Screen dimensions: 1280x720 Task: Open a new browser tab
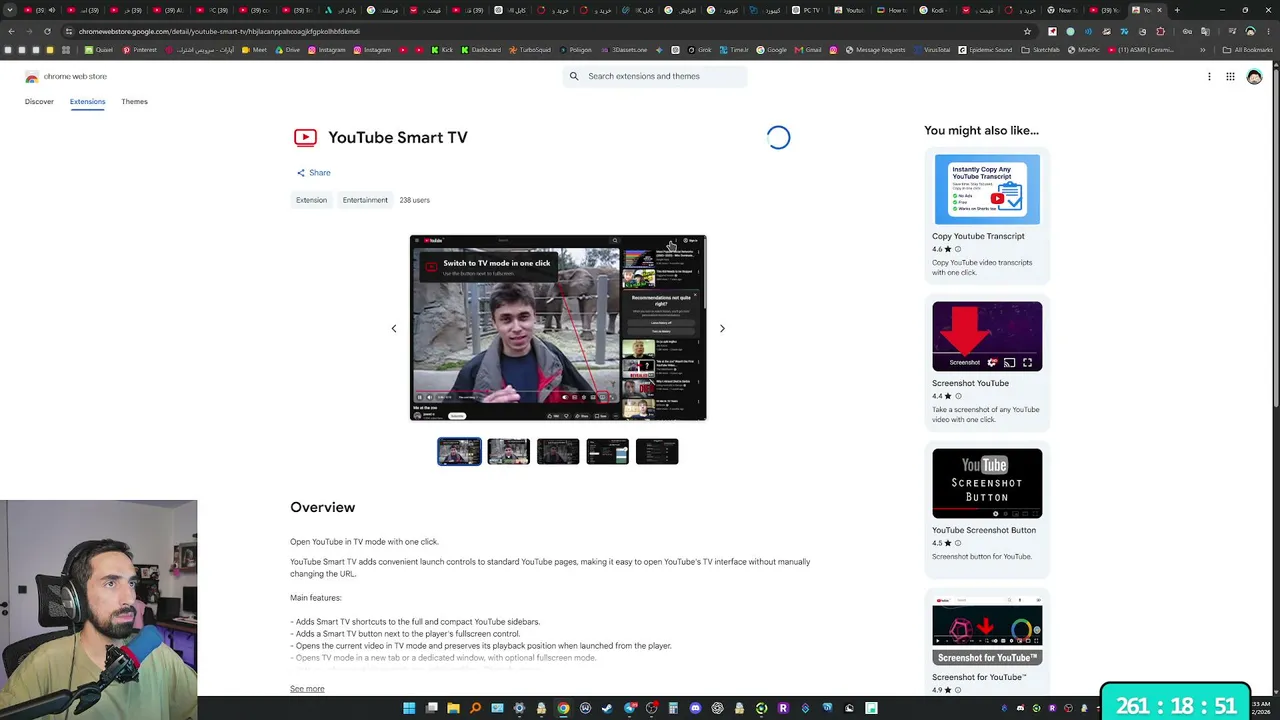coord(1176,10)
